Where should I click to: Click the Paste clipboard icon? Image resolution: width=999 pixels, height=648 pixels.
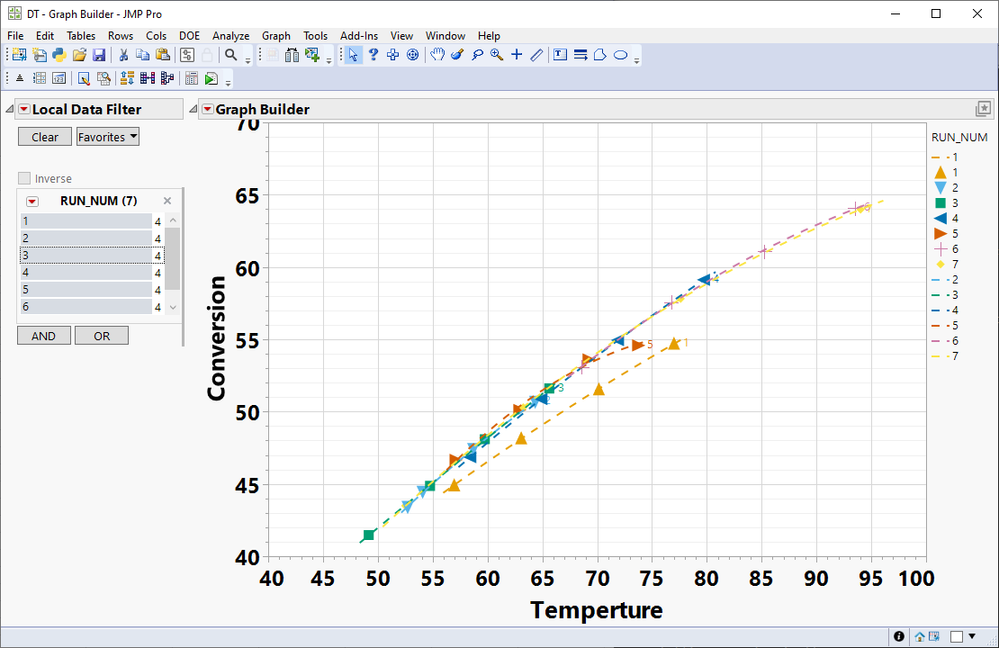click(x=163, y=55)
